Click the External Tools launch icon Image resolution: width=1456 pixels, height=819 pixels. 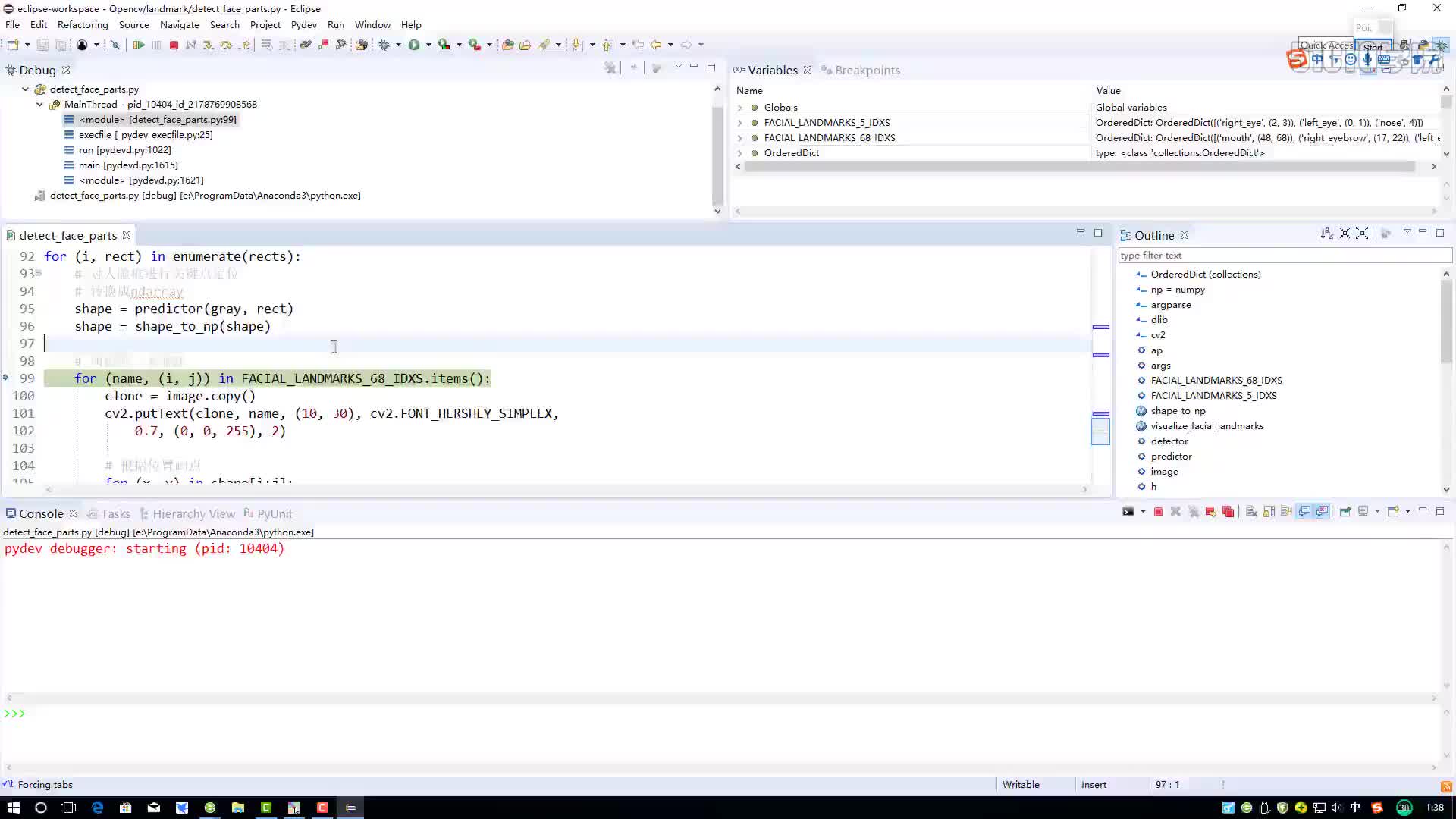[x=475, y=45]
